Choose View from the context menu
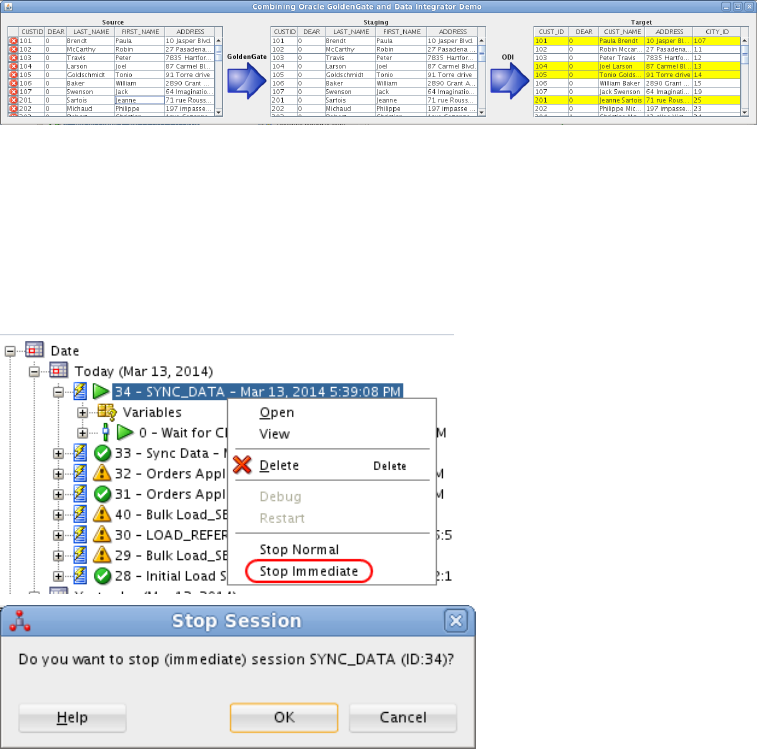757x749 pixels. pos(332,434)
